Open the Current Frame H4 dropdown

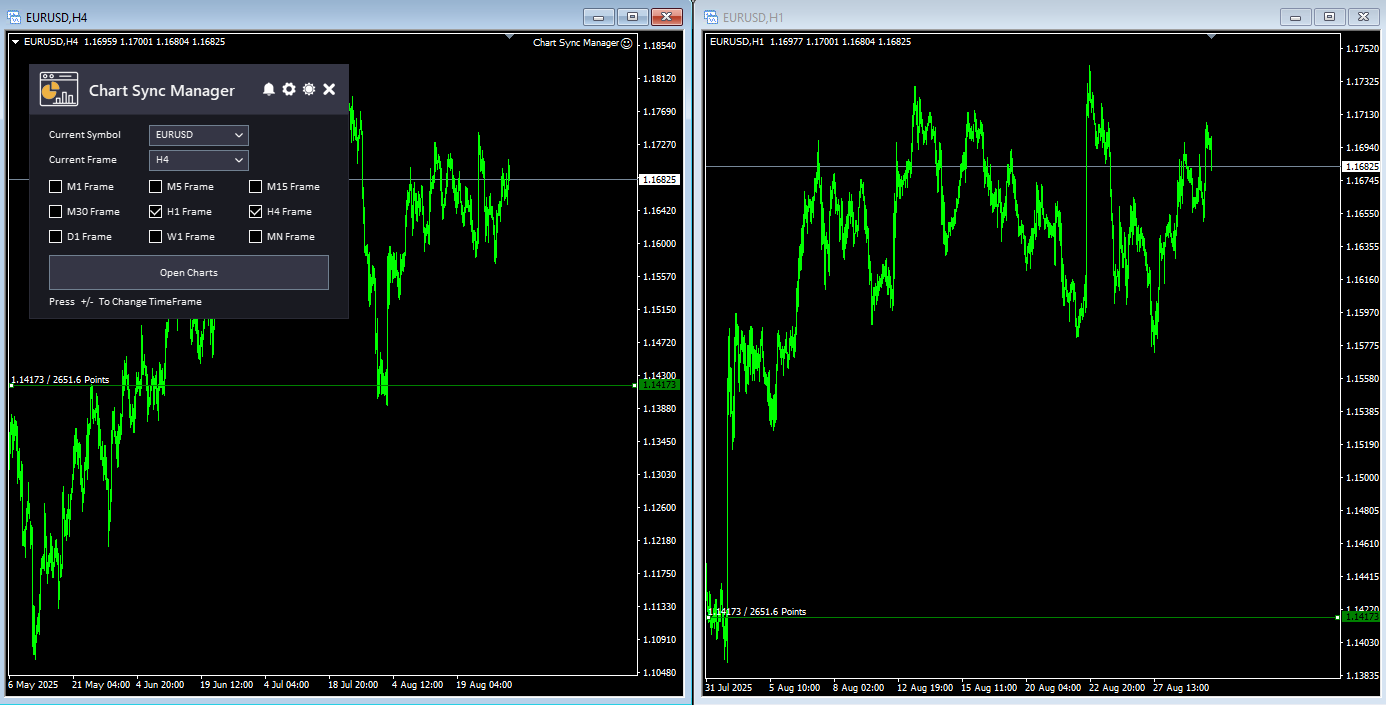(199, 160)
